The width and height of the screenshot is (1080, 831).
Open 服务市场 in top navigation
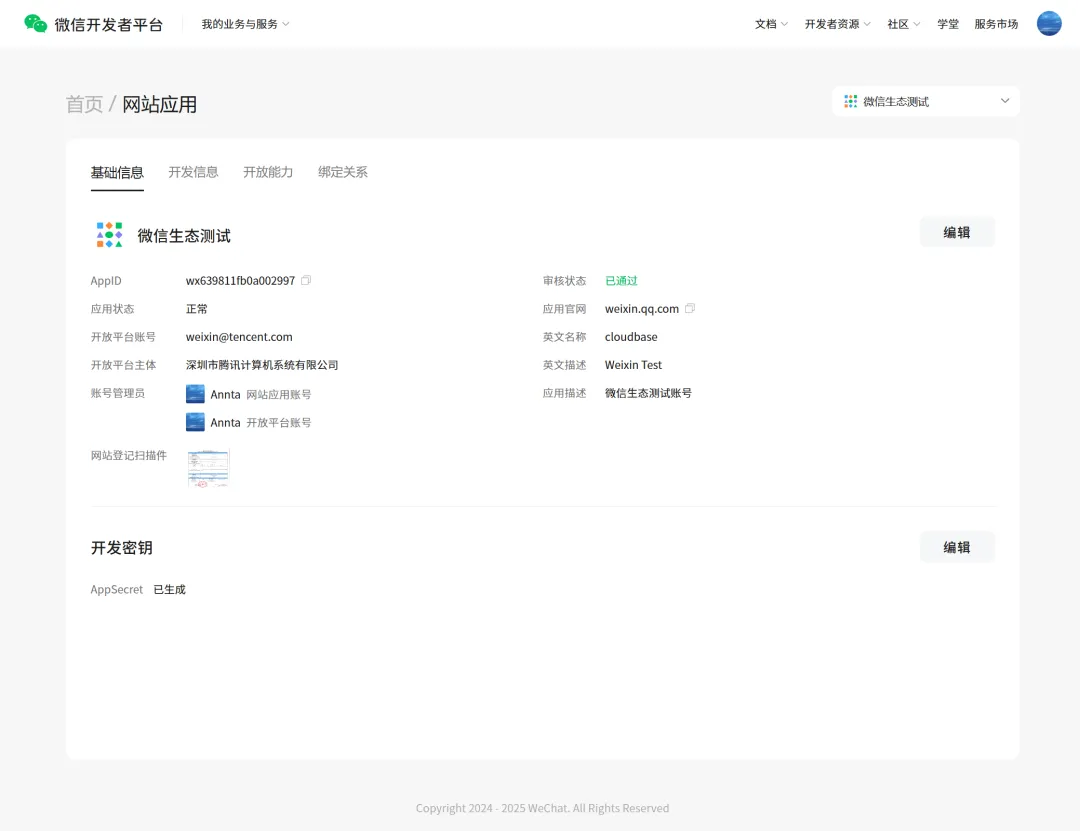pyautogui.click(x=996, y=24)
